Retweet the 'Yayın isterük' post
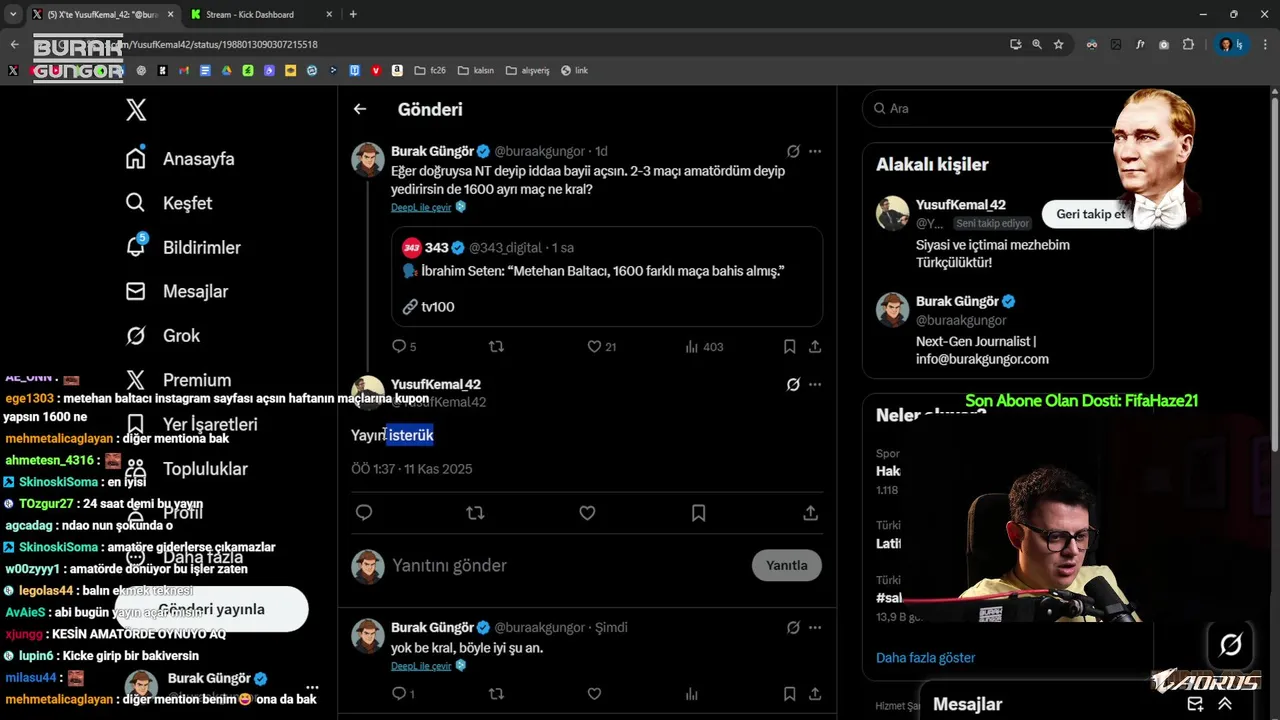 tap(476, 513)
